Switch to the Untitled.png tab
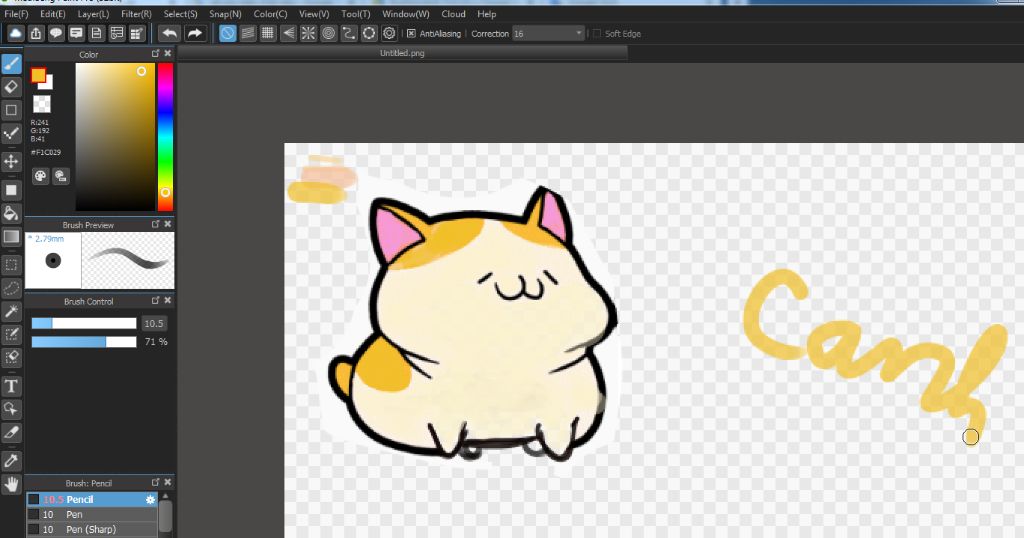1024x538 pixels. click(x=402, y=53)
